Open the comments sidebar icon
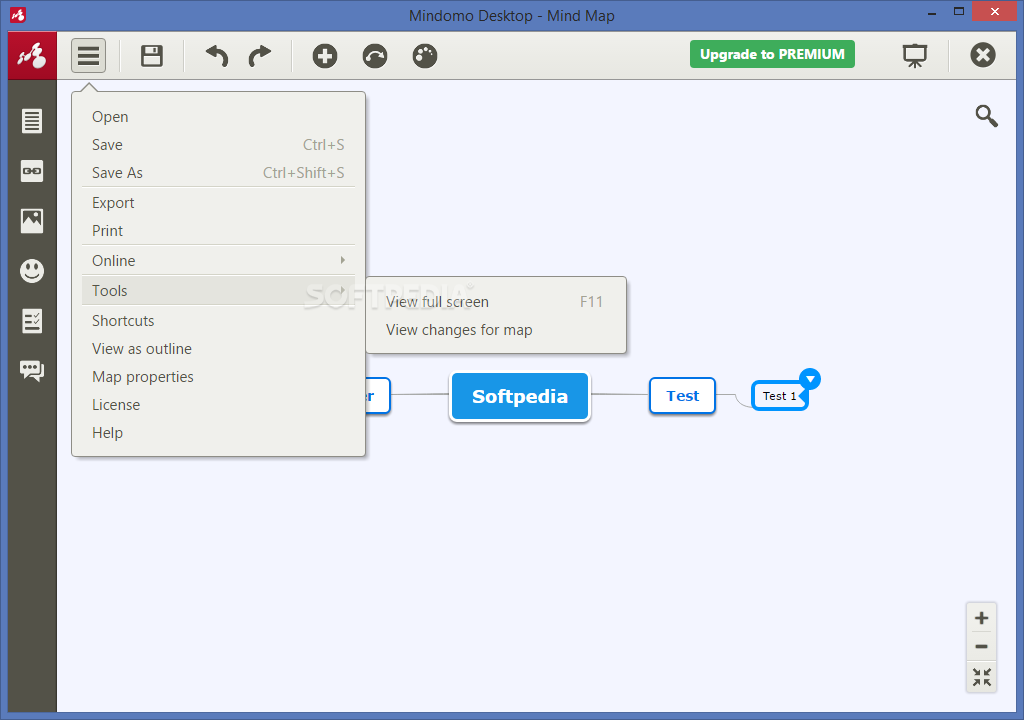1024x720 pixels. coord(32,370)
